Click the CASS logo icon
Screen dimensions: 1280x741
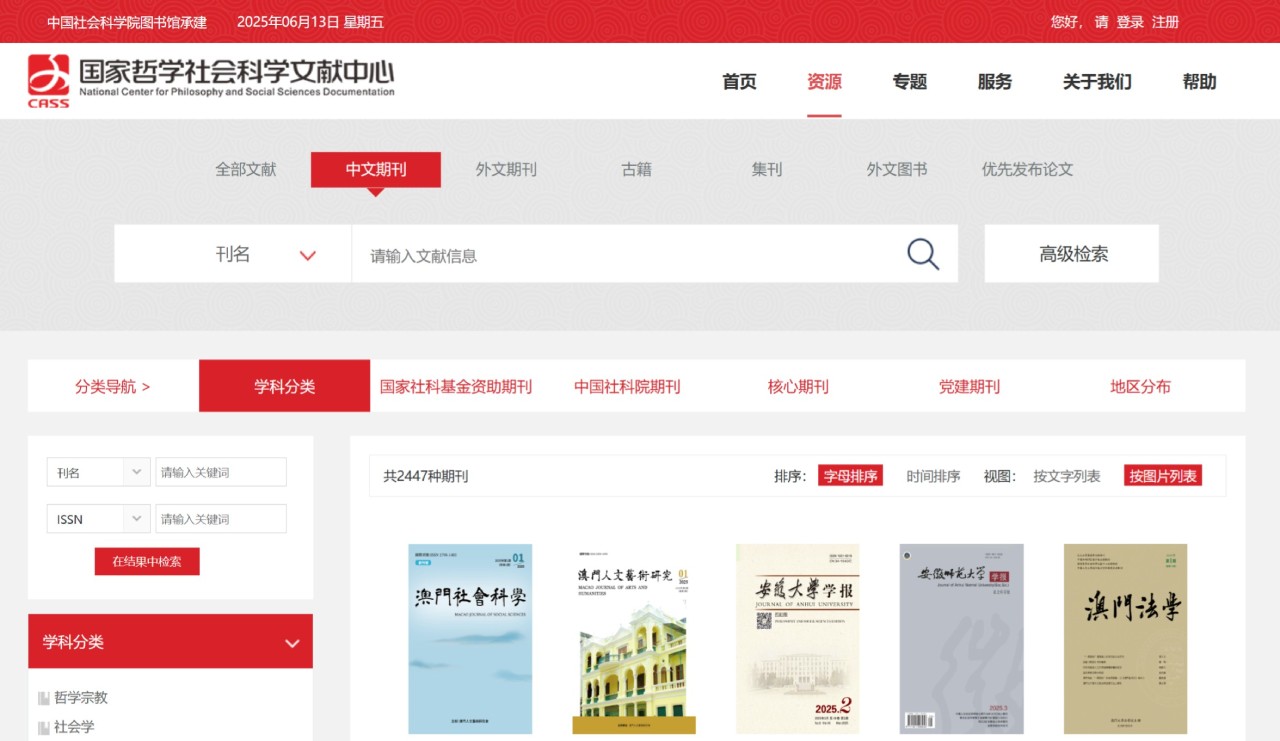point(48,81)
